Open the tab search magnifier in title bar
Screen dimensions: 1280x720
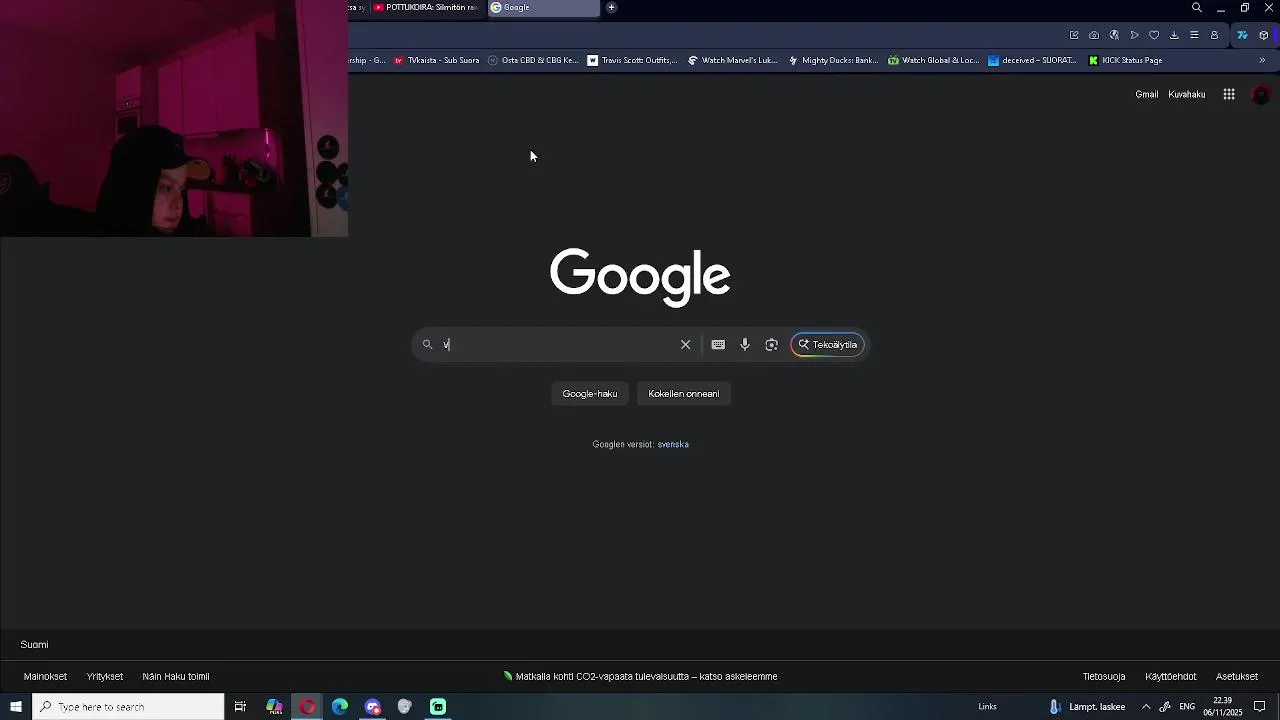(x=1197, y=7)
